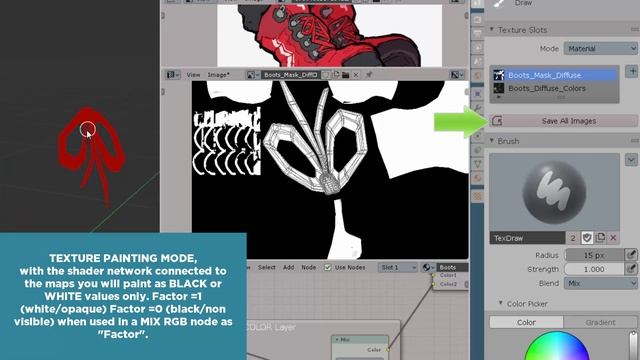Click the Color2 input socket
This screenshot has width=640, height=360.
click(433, 284)
